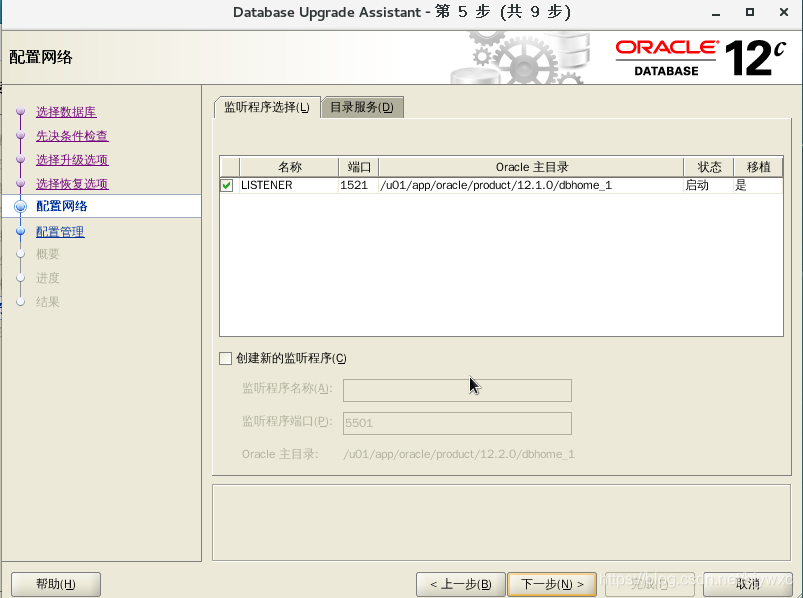This screenshot has width=803, height=598.
Task: Click the Oracle Database 12c logo
Action: tap(701, 58)
